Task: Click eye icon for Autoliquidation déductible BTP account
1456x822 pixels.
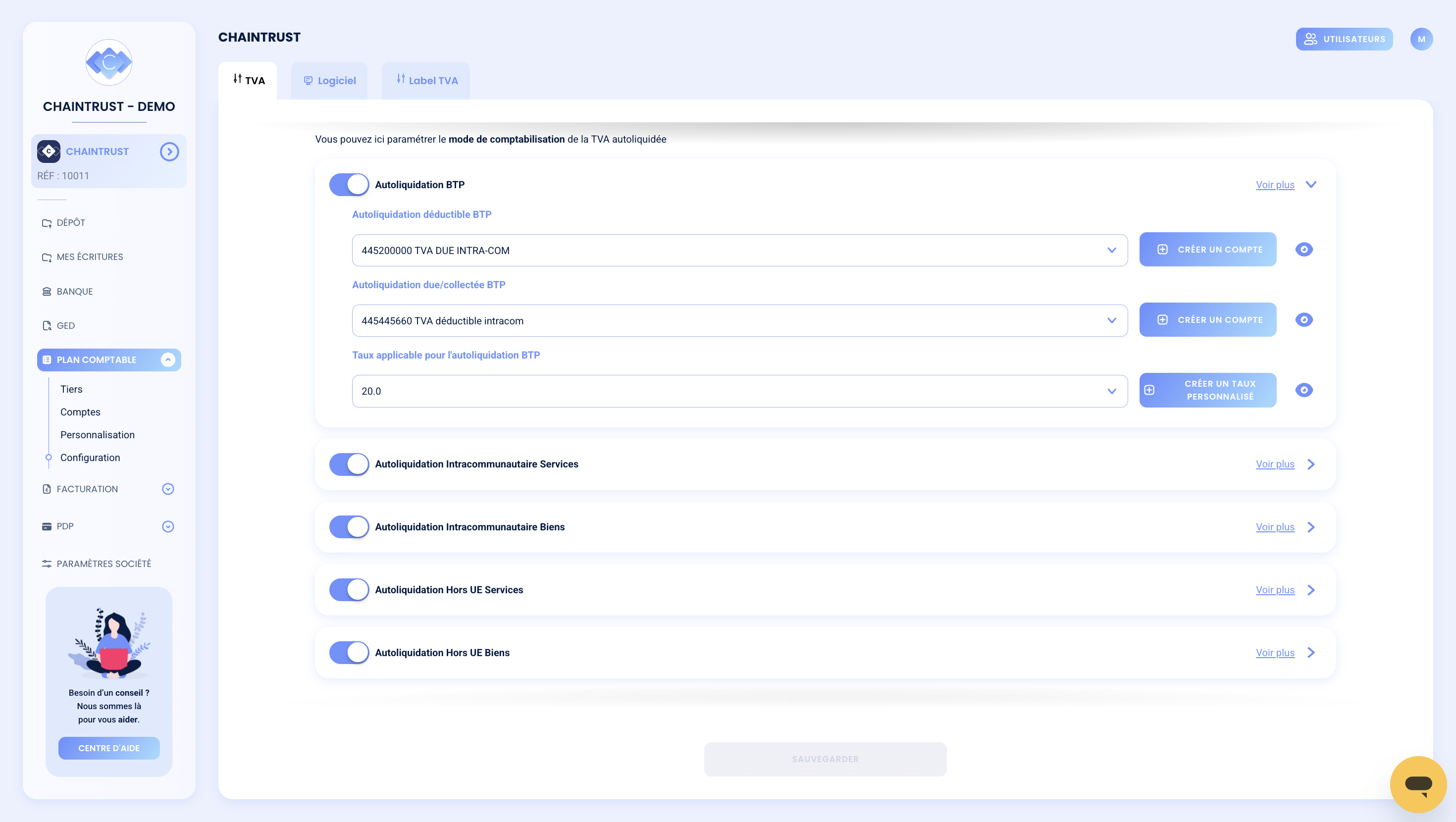Action: coord(1304,249)
